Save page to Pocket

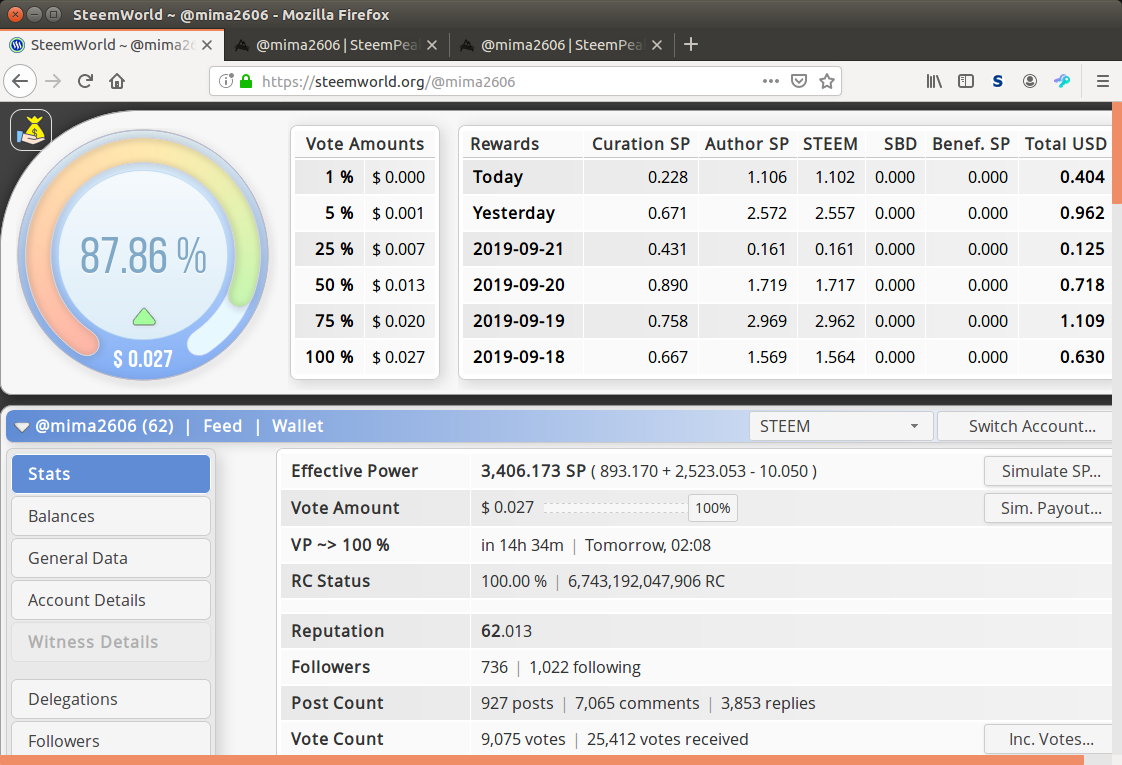pos(799,81)
